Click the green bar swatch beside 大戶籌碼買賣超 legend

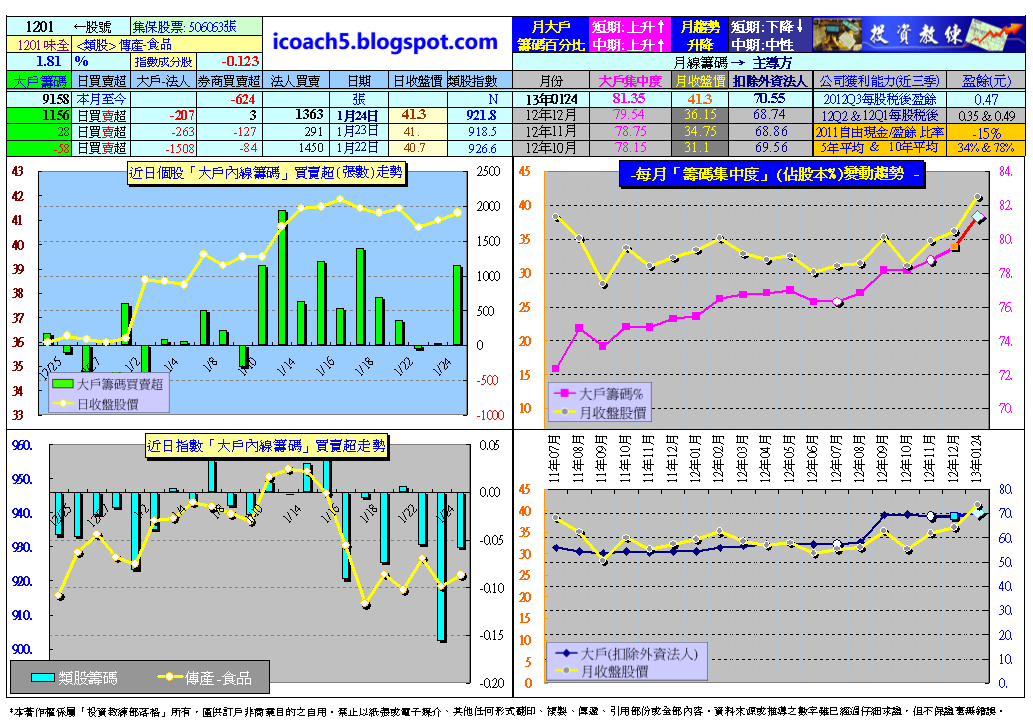63,384
